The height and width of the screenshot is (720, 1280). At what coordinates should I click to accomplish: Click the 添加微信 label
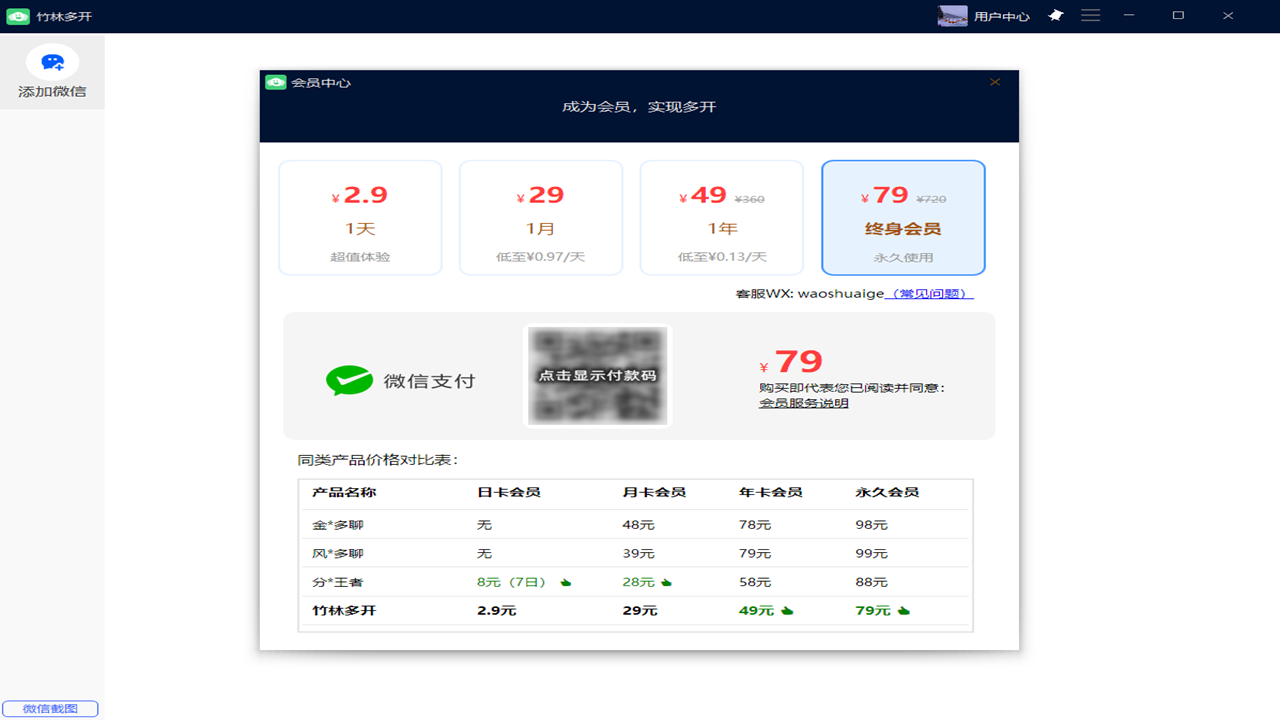coord(52,92)
